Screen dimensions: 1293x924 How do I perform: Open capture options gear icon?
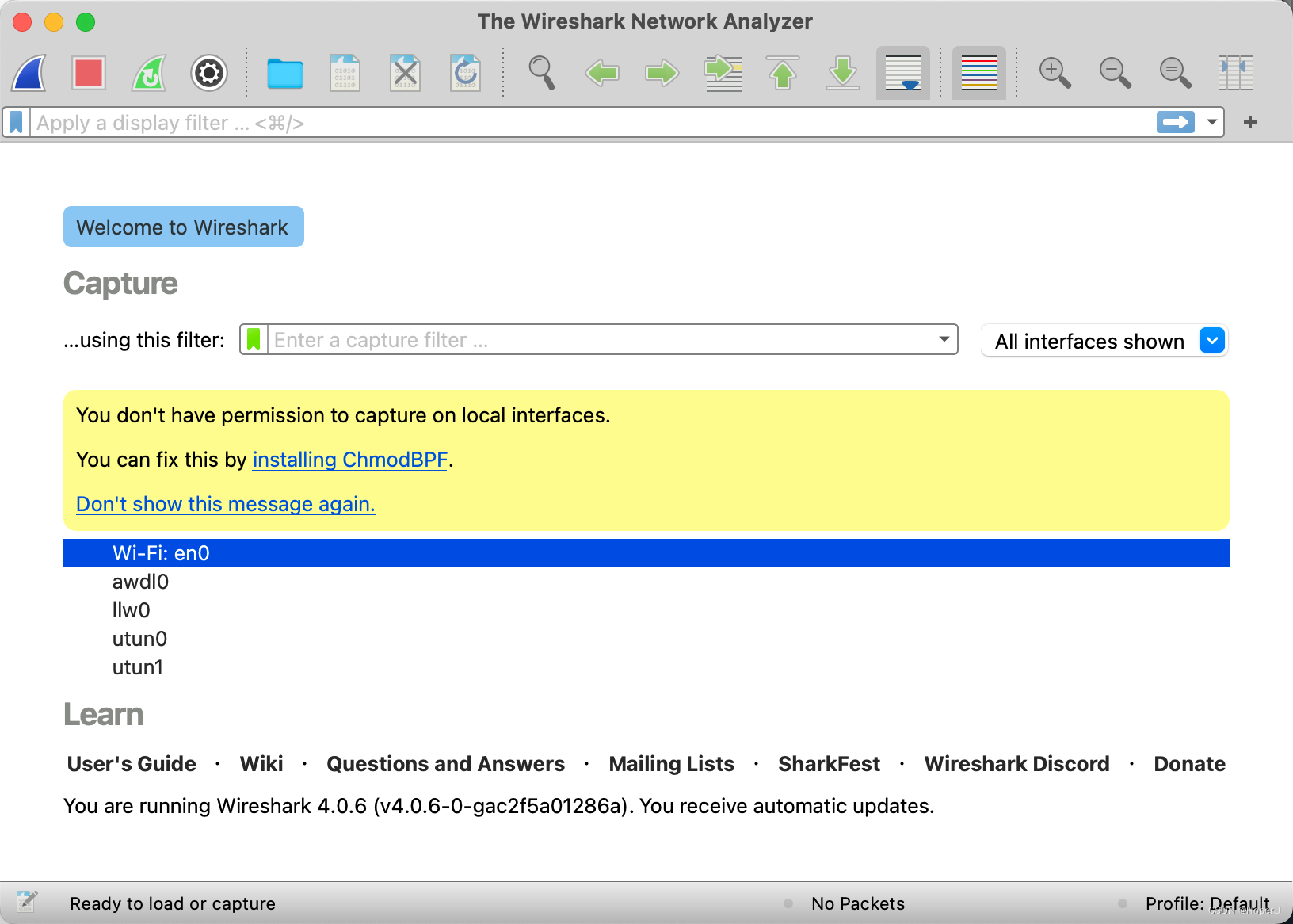(x=209, y=73)
